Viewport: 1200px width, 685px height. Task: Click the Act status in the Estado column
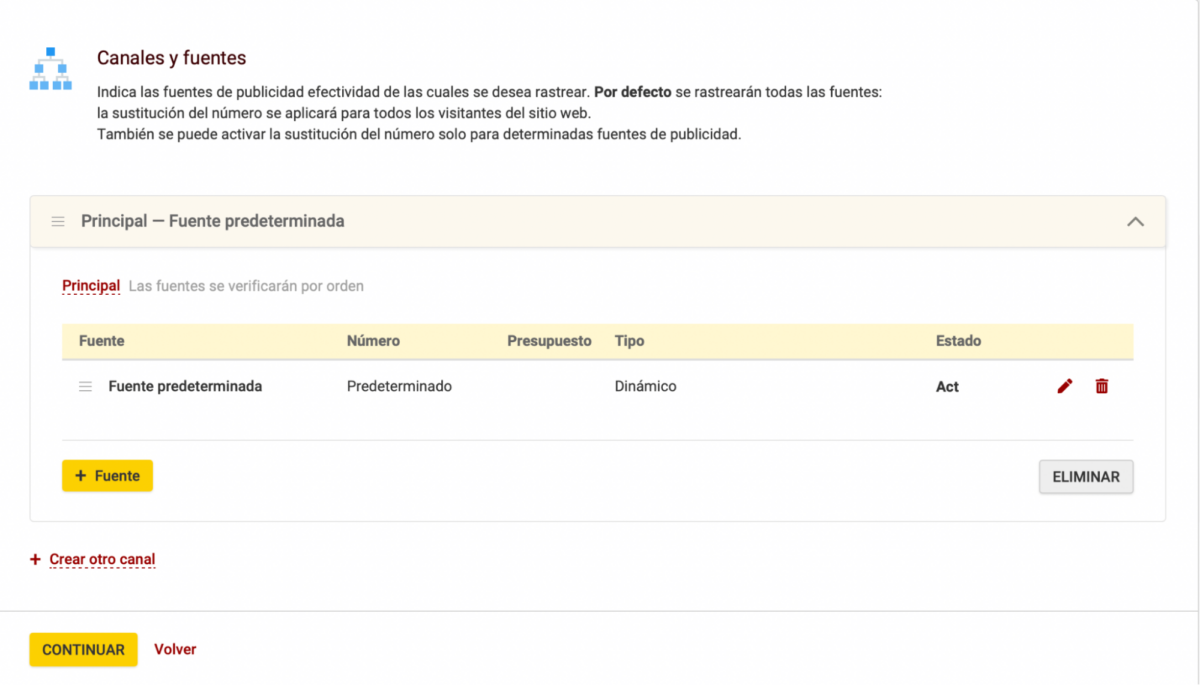(947, 387)
